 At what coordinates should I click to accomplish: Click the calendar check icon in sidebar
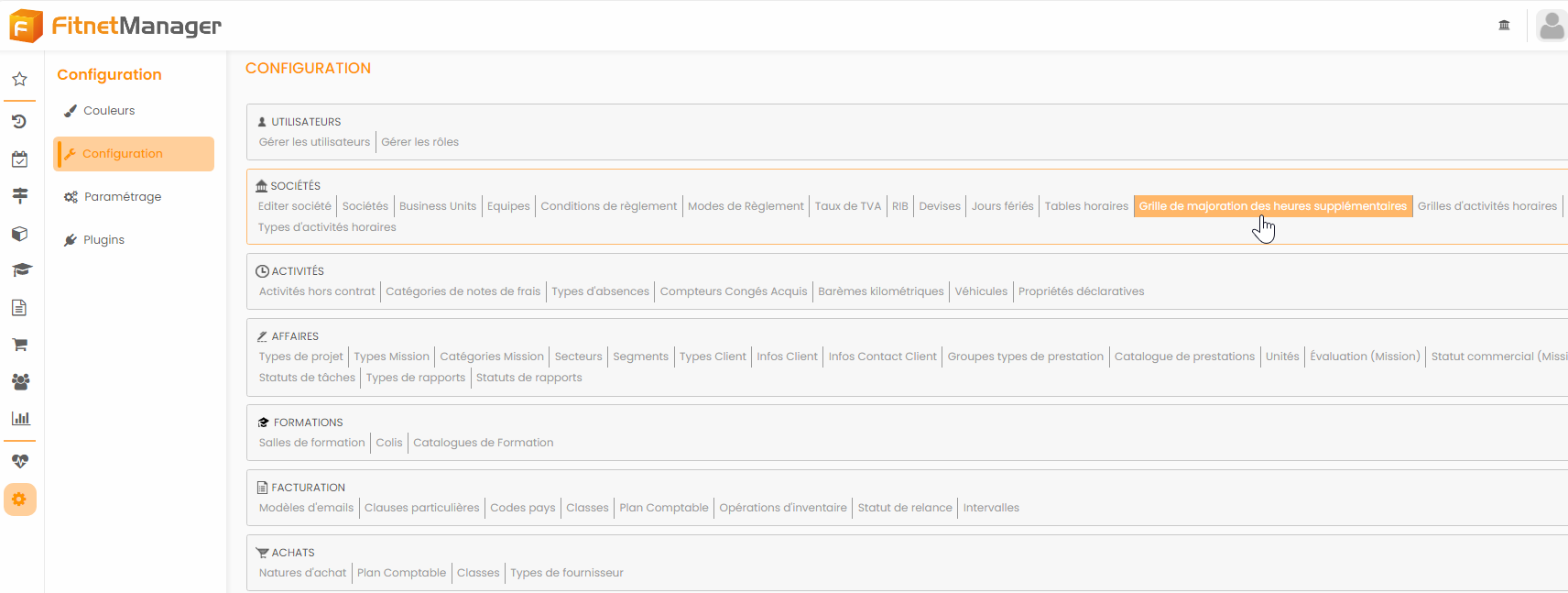(19, 159)
